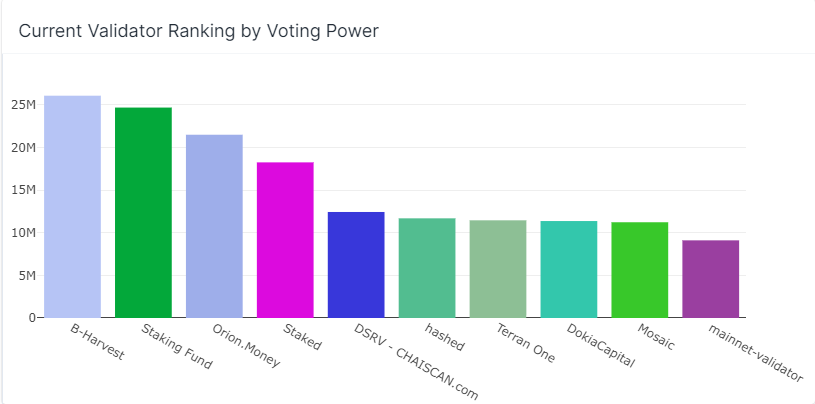Click the 'Staking Fund' x-axis label text
815x404 pixels.
(177, 346)
